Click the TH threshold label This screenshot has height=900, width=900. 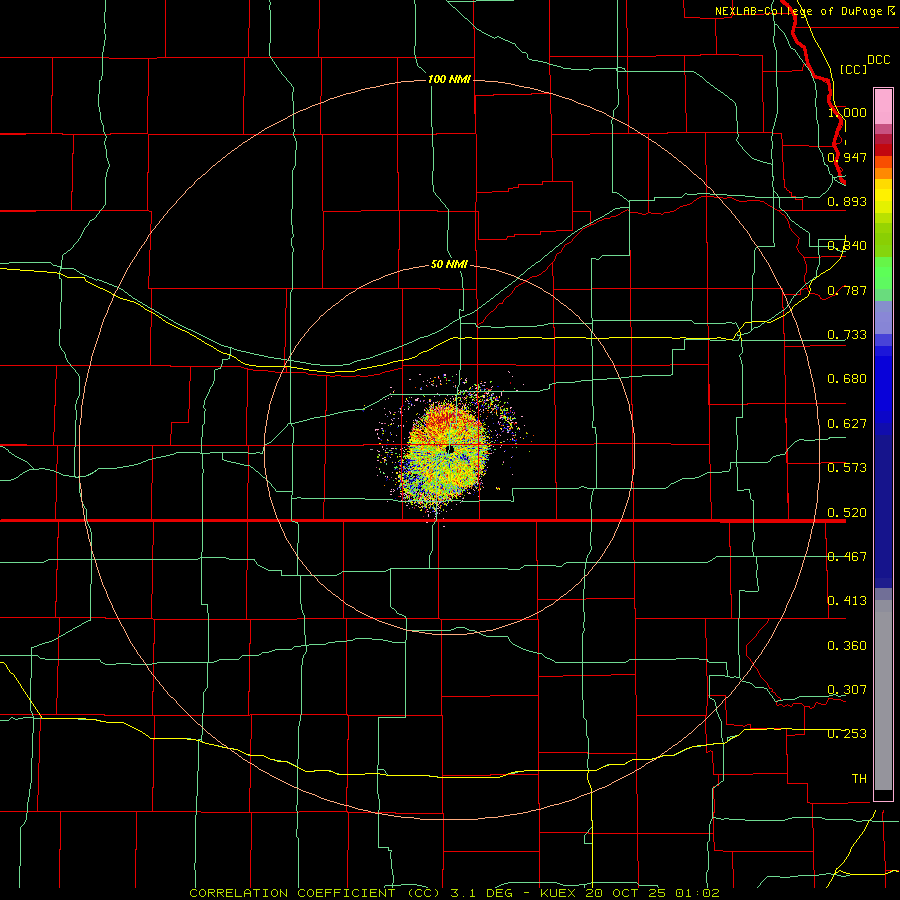pyautogui.click(x=859, y=779)
